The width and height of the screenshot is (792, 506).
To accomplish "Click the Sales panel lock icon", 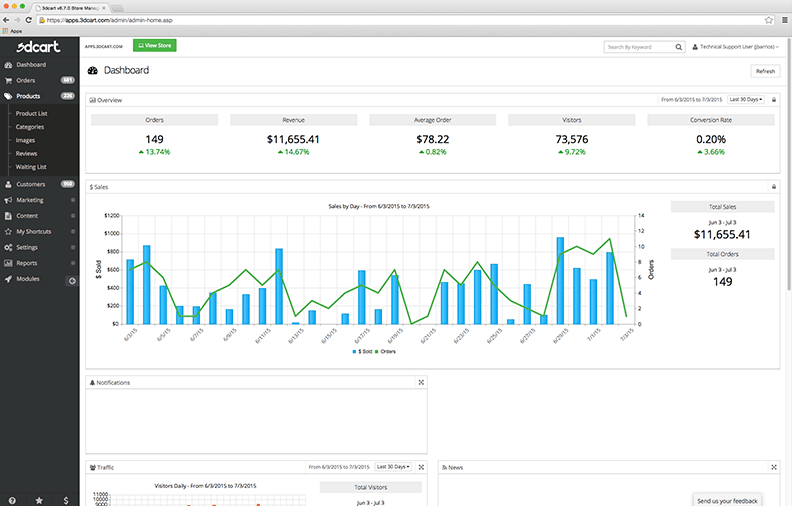I will coord(774,187).
